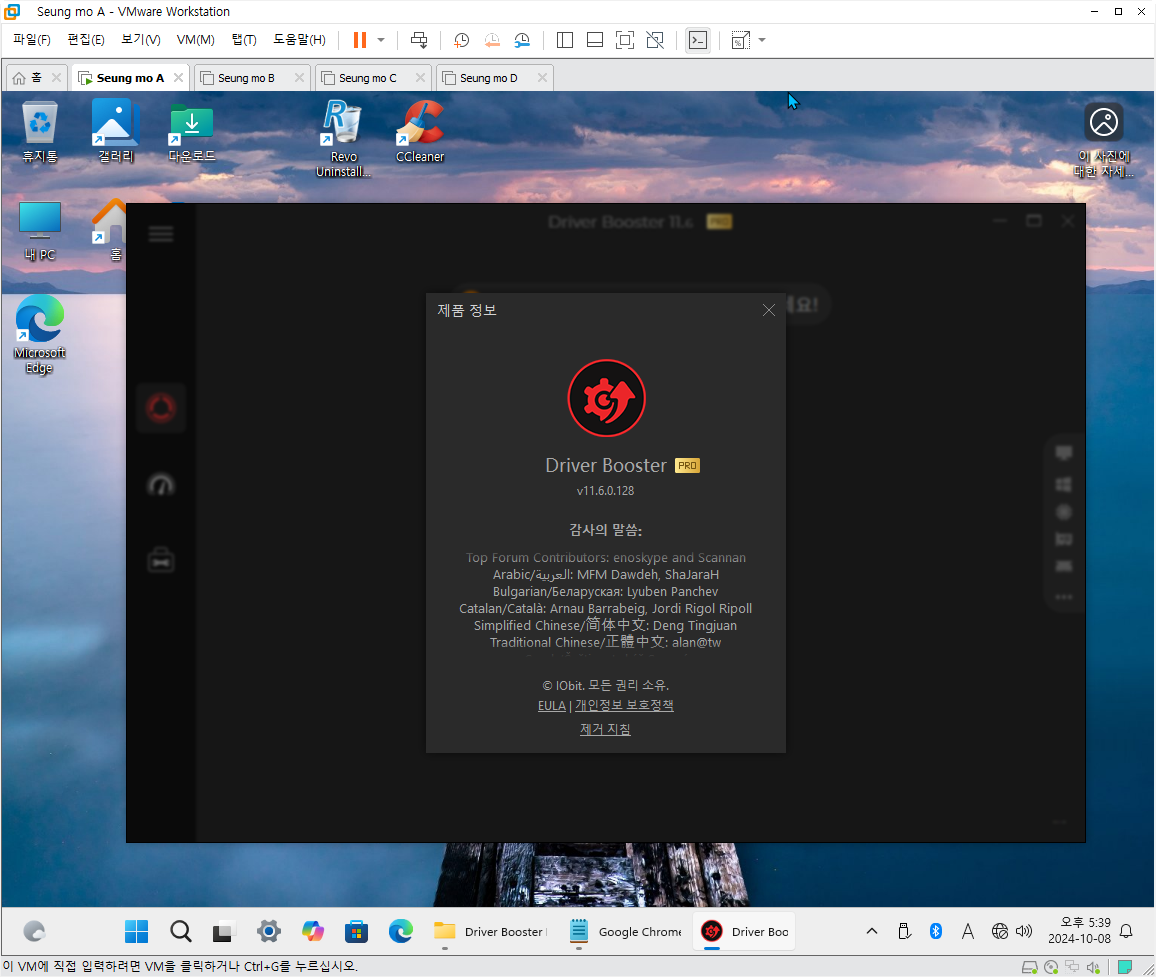Open the 보기(V) menu

141,40
